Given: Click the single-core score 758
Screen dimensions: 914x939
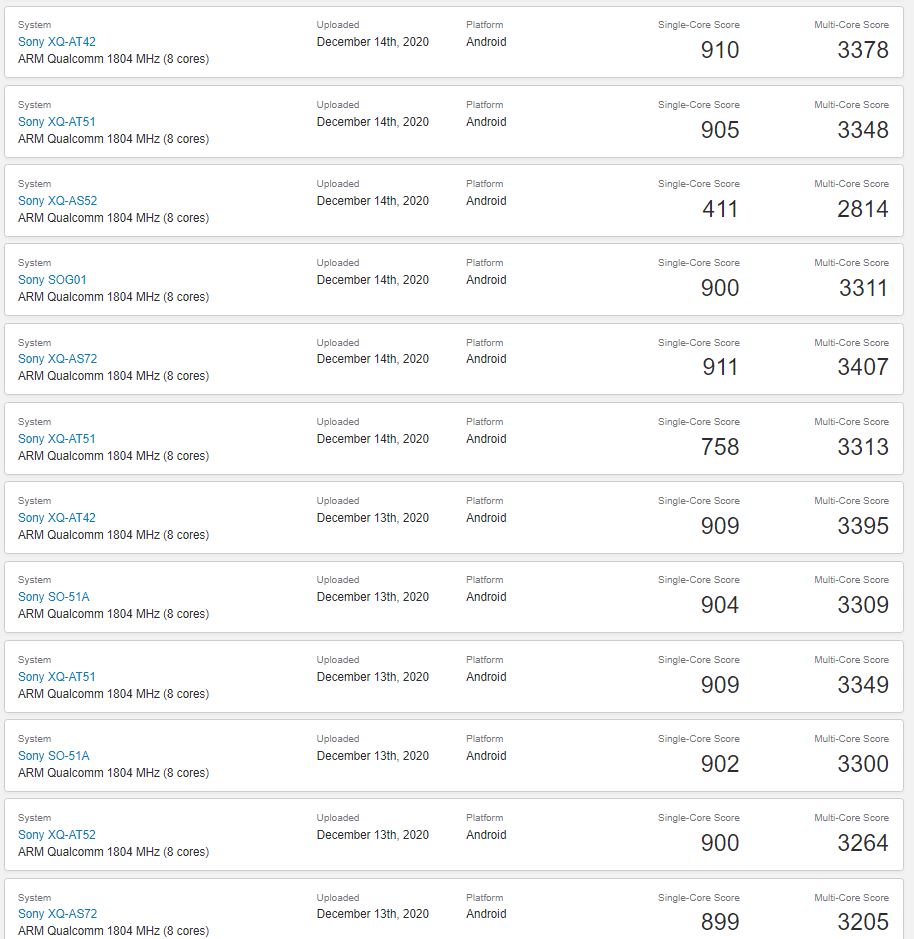Looking at the screenshot, I should 720,447.
